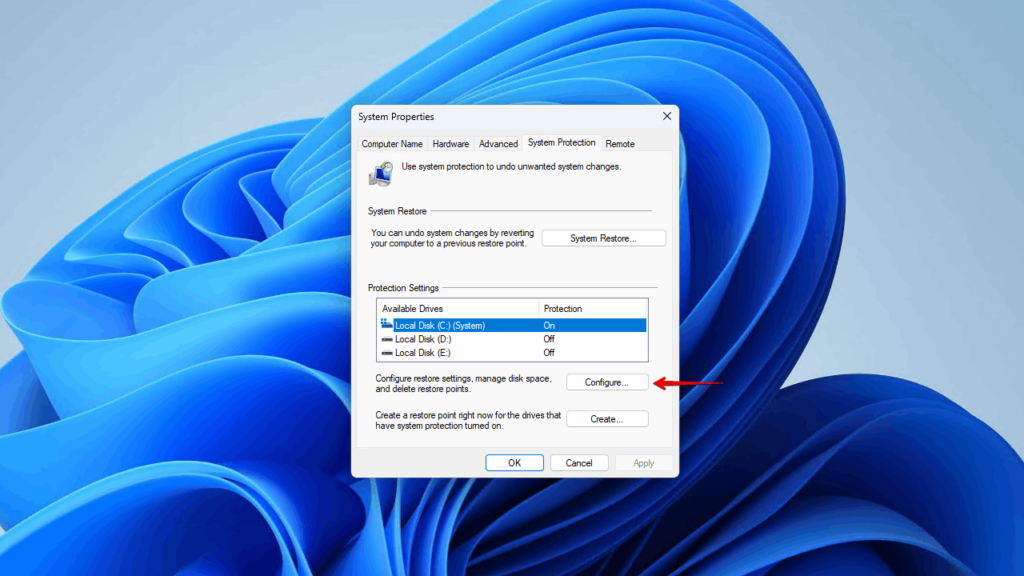Click the Configure button
This screenshot has width=1024, height=576.
click(607, 381)
